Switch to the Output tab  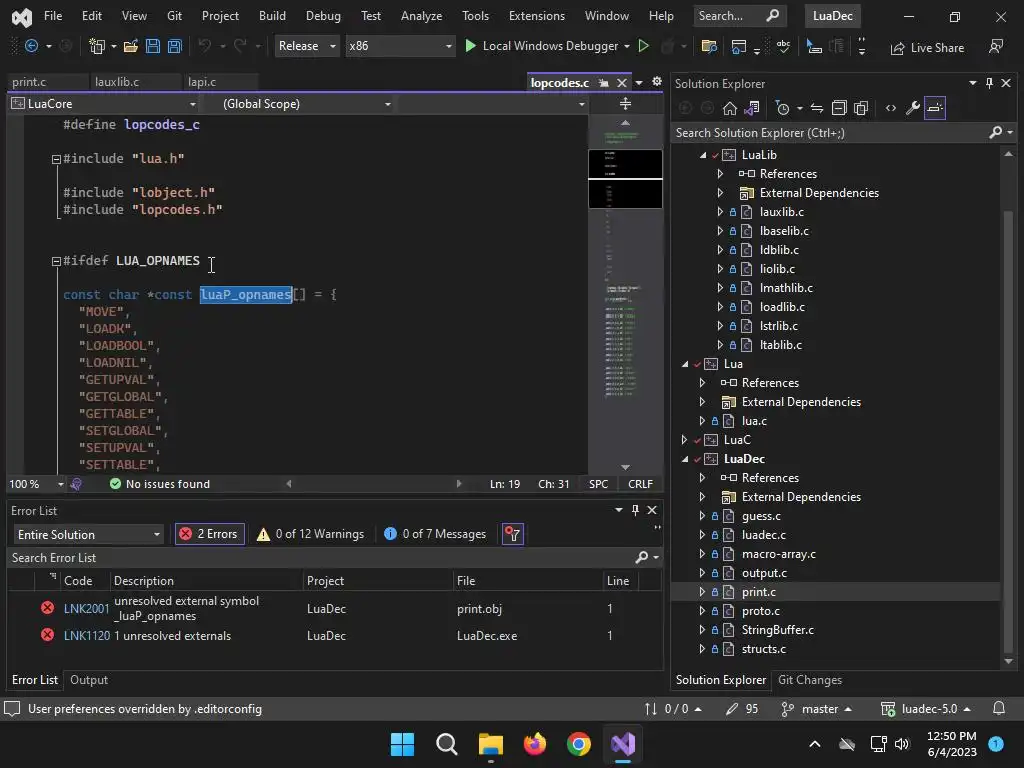89,680
